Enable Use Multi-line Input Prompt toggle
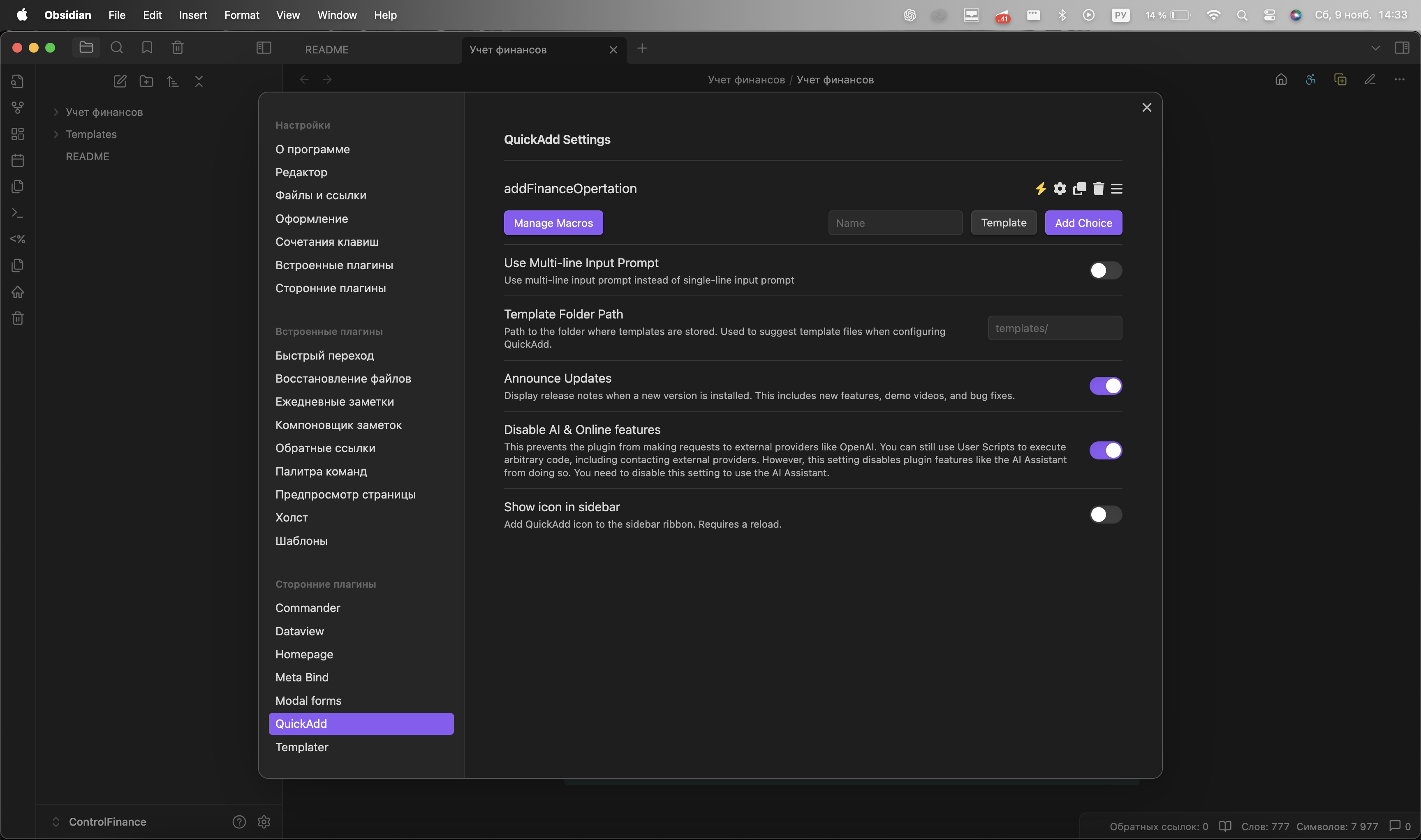This screenshot has height=840, width=1421. (x=1105, y=270)
